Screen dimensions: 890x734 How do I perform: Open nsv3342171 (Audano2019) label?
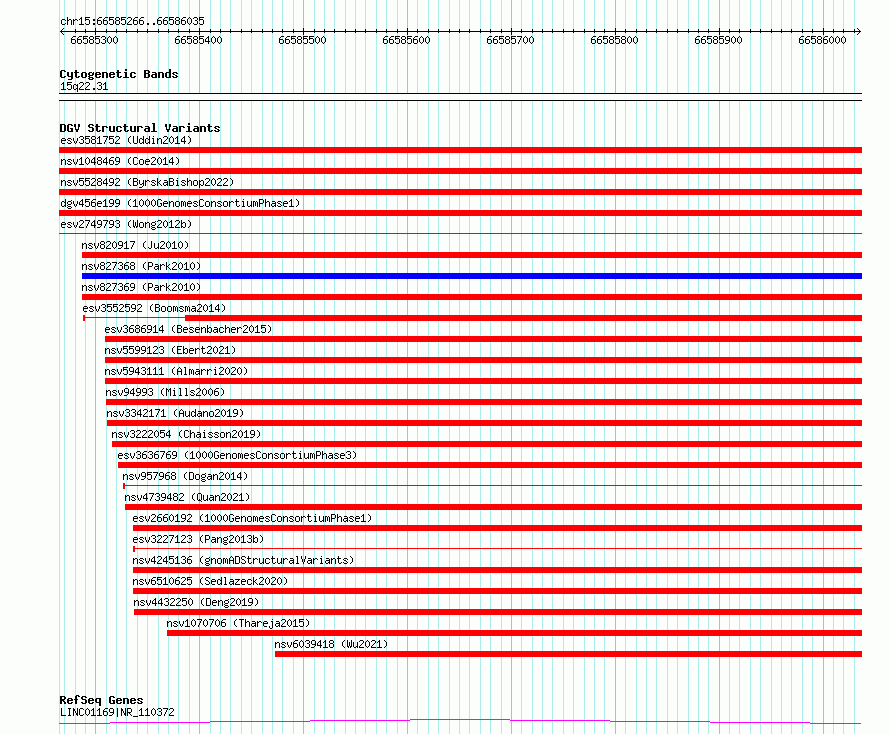[x=175, y=413]
